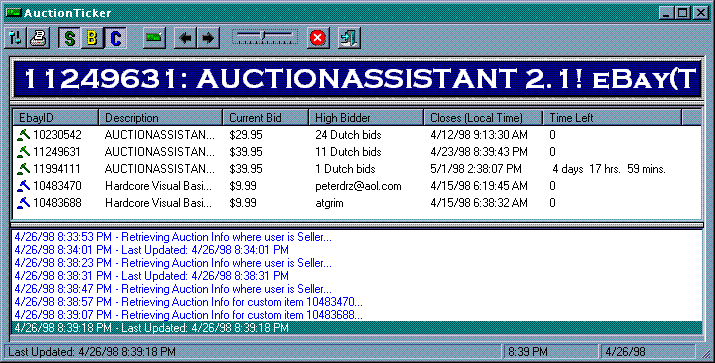Select log entry Last Updated 8:34:01 PM
The width and height of the screenshot is (715, 363).
tap(151, 250)
